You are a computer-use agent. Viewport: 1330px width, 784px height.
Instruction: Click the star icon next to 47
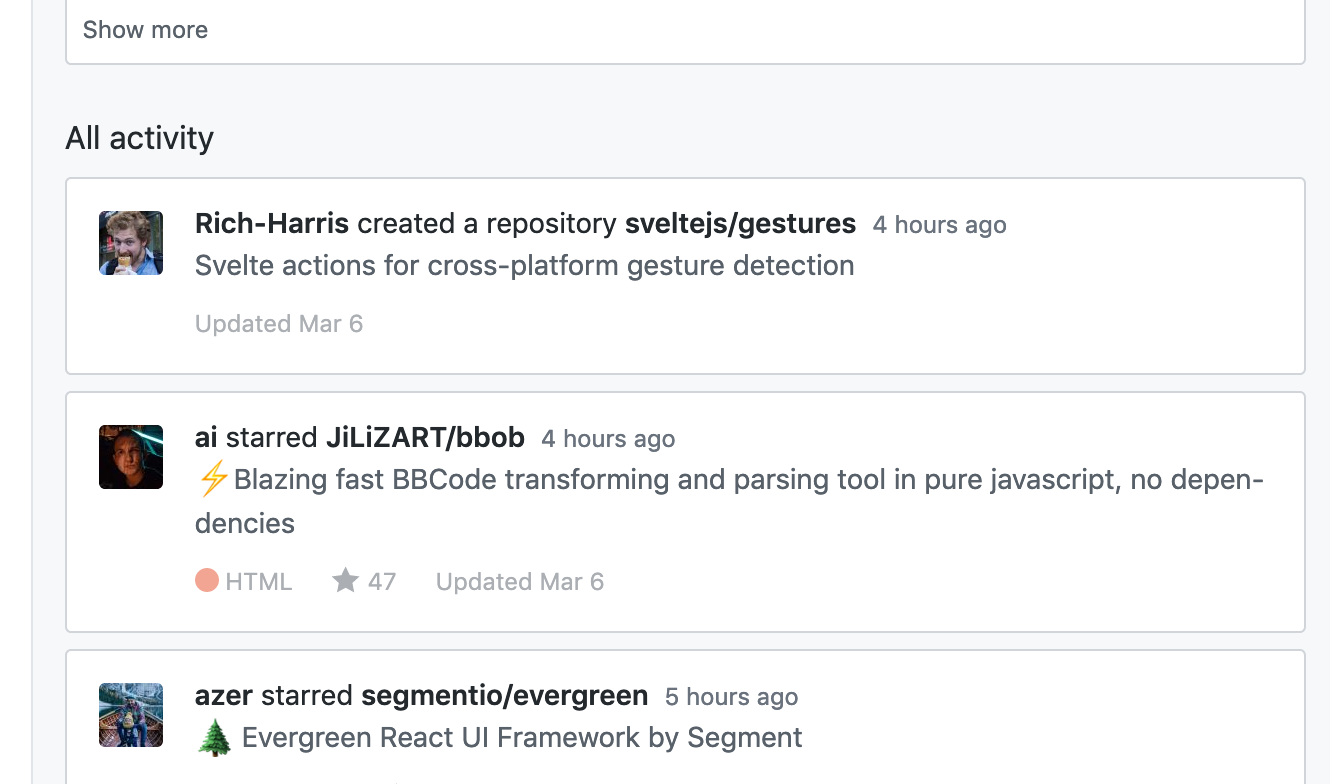pyautogui.click(x=345, y=580)
